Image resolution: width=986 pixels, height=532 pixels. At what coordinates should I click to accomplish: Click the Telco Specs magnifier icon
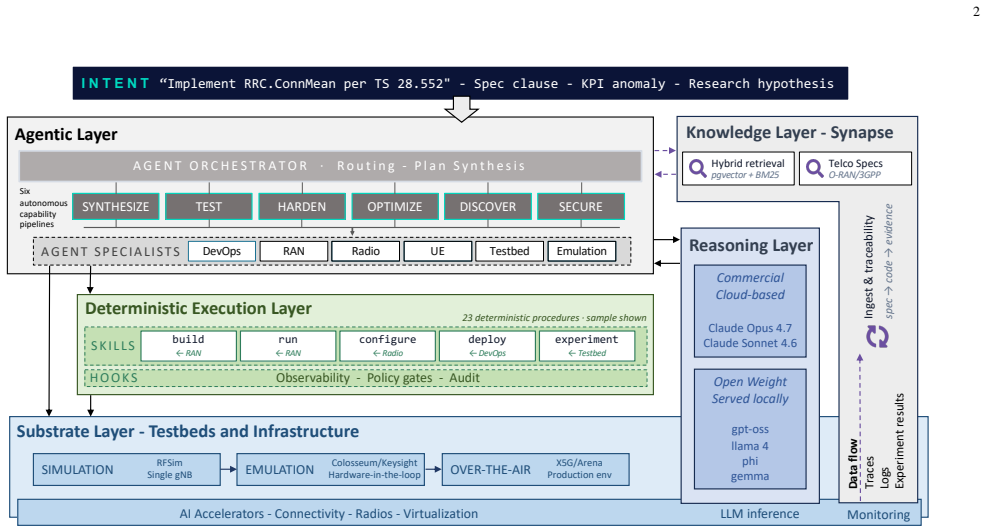(x=814, y=168)
